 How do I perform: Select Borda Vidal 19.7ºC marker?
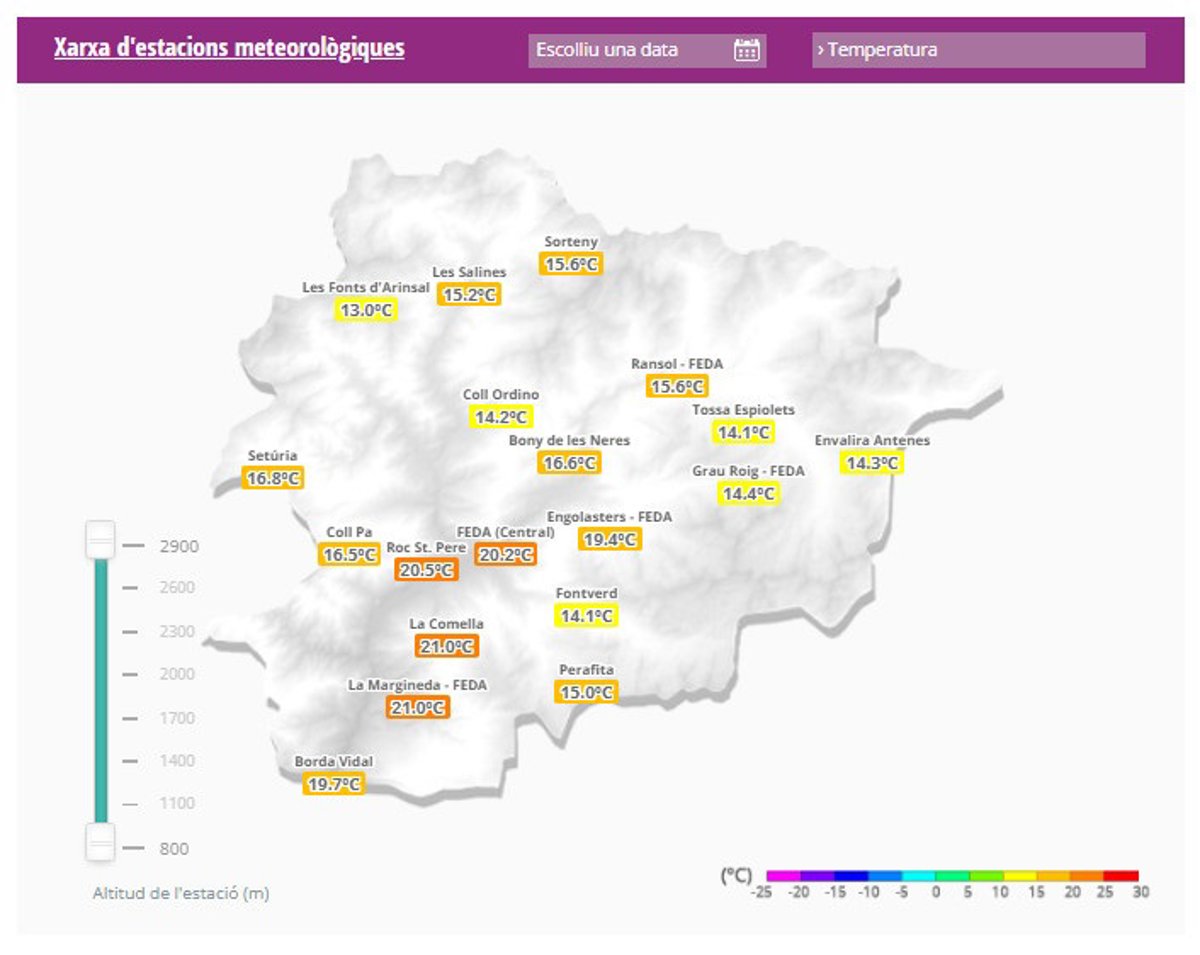333,784
